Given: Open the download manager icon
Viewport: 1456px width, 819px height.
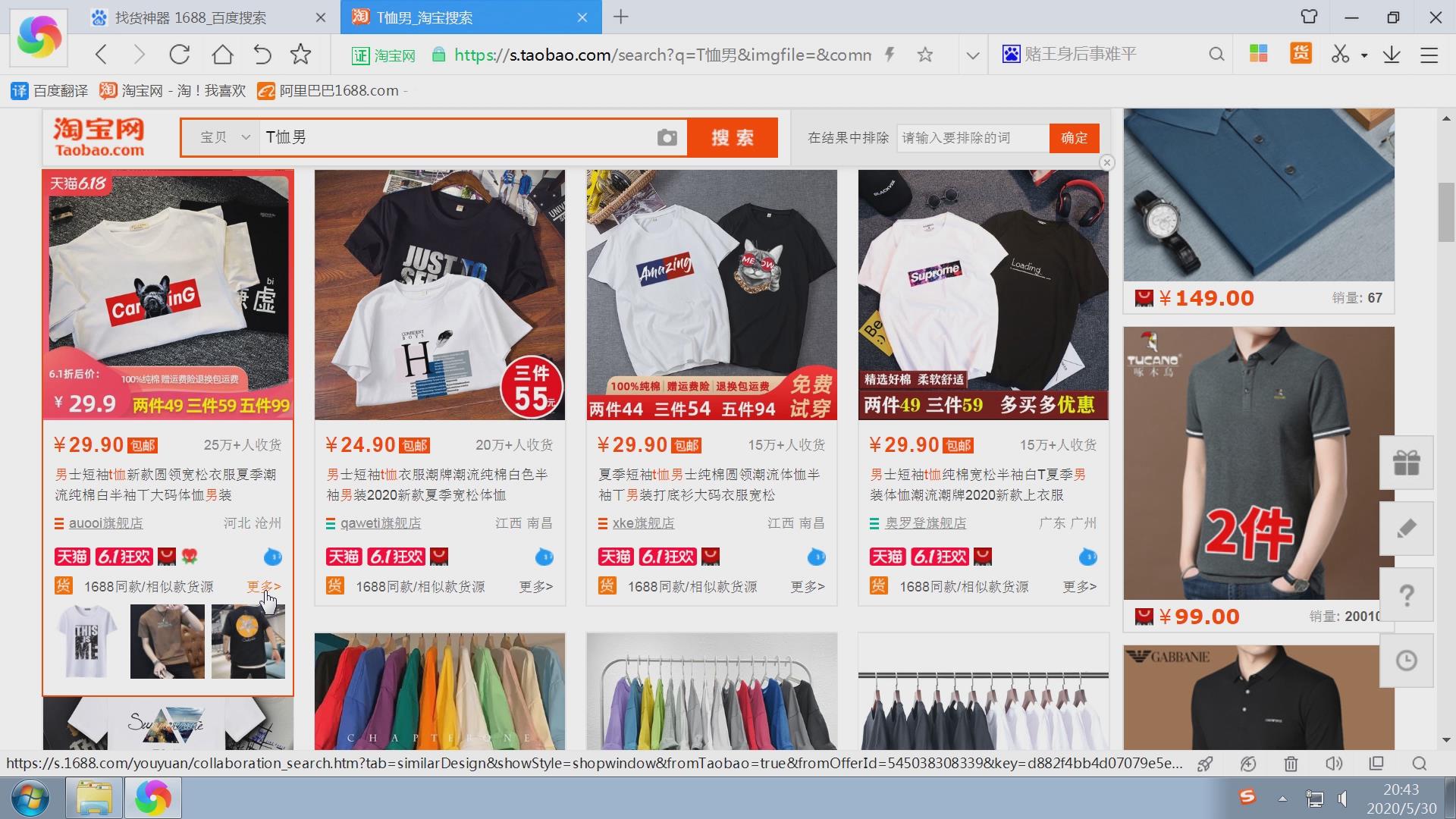Looking at the screenshot, I should [x=1392, y=54].
